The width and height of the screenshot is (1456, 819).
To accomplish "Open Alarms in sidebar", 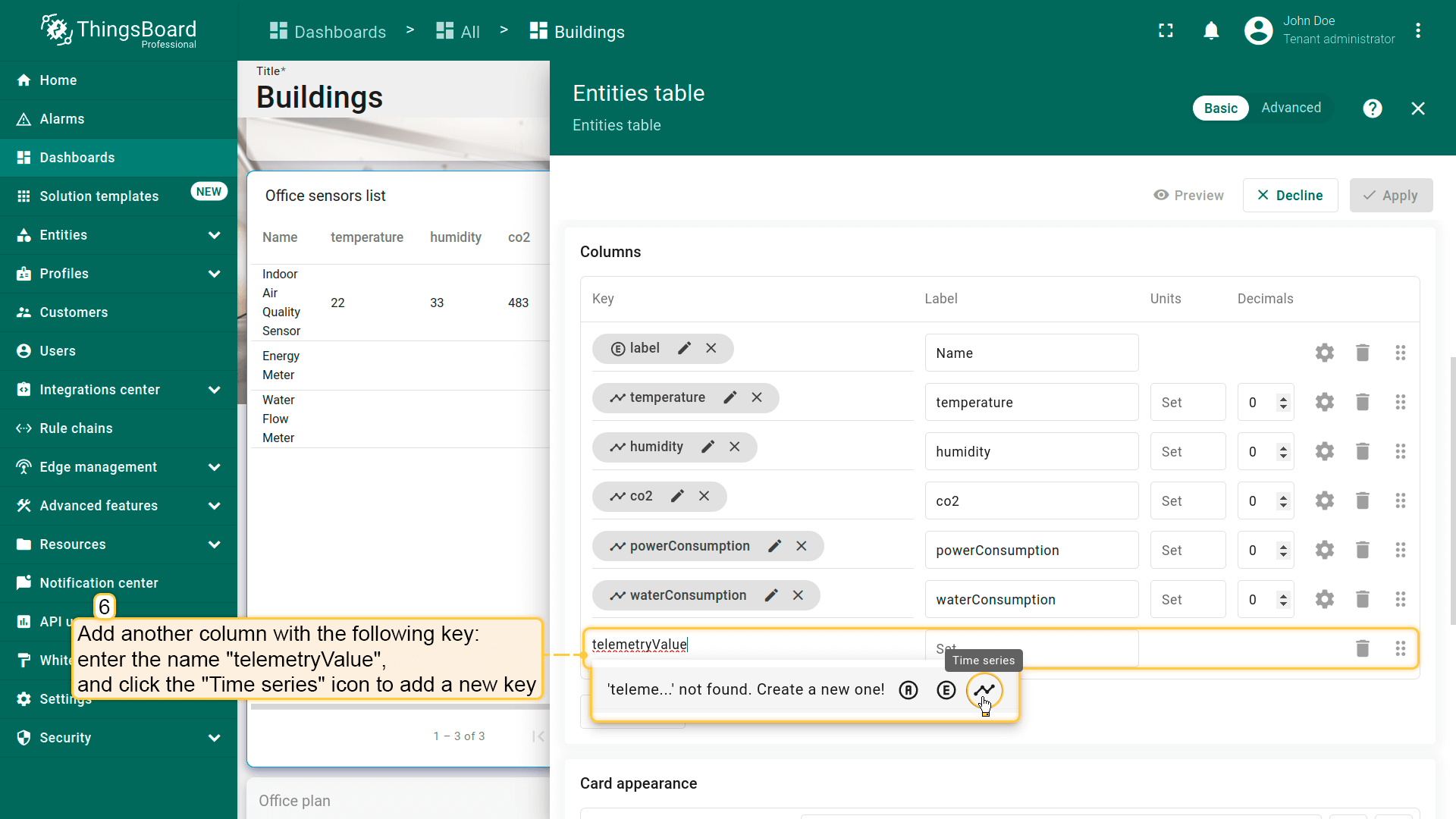I will click(61, 119).
